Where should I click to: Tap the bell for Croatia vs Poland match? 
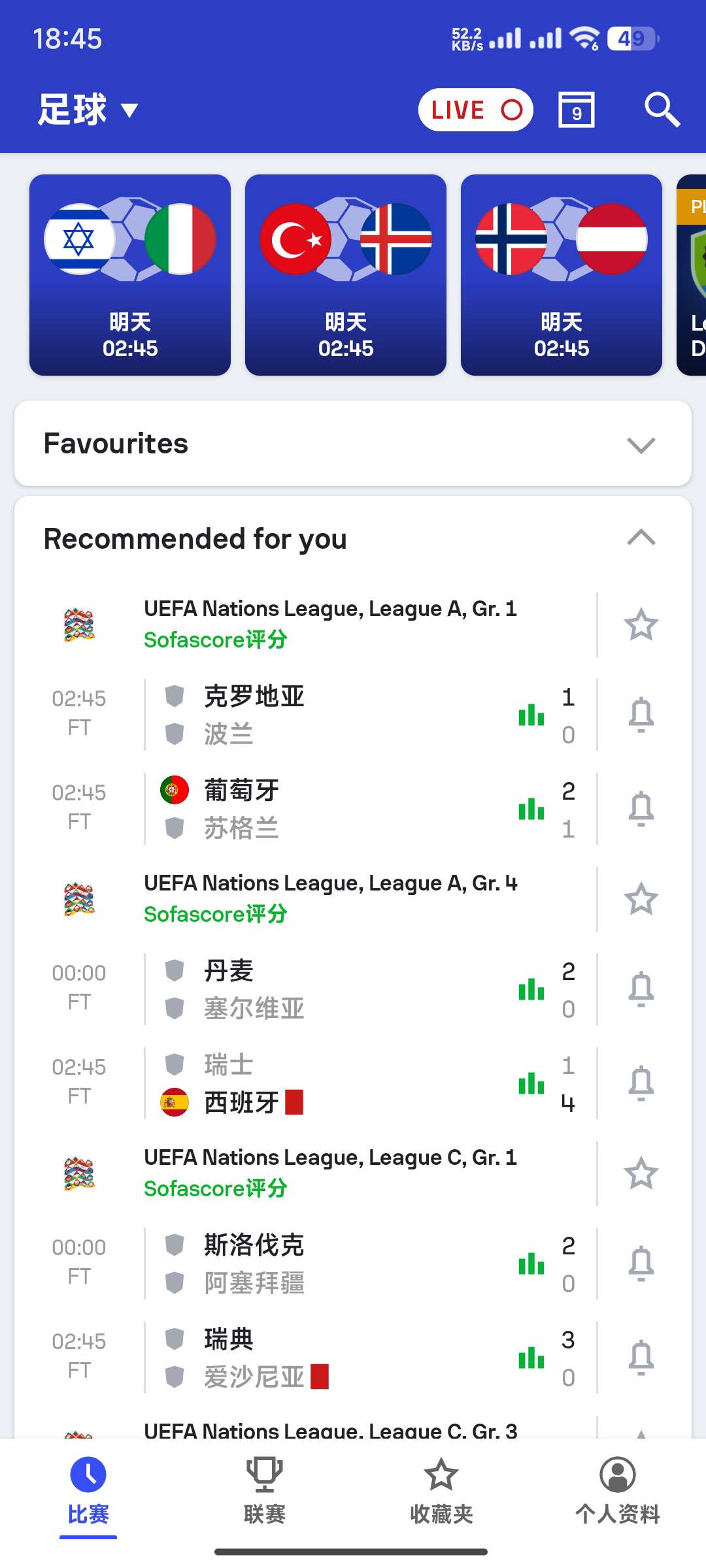coord(641,715)
